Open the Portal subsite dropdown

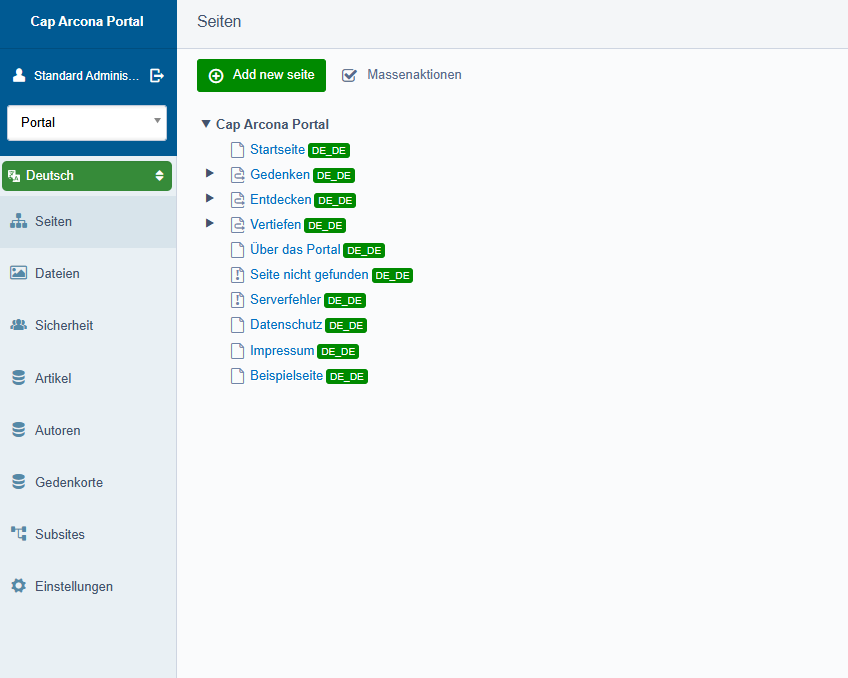87,122
